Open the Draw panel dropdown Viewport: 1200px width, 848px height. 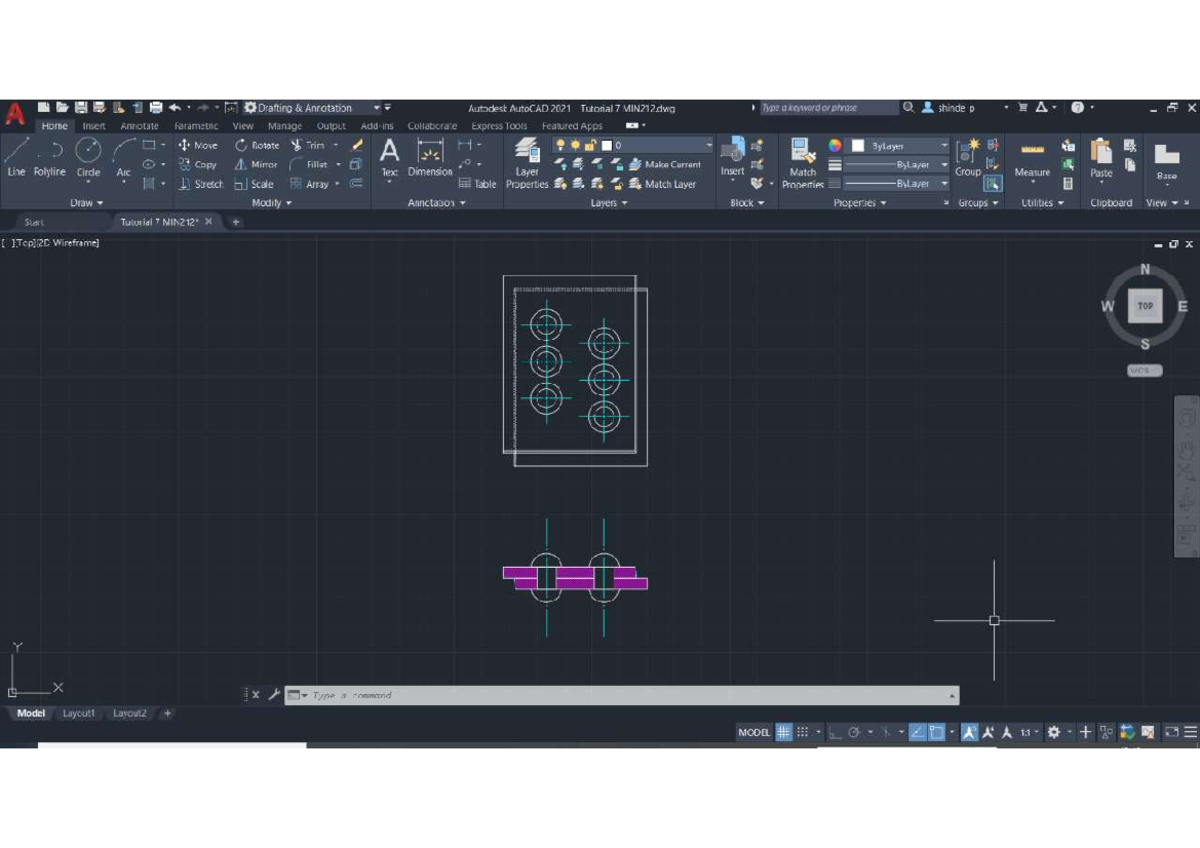pyautogui.click(x=85, y=202)
